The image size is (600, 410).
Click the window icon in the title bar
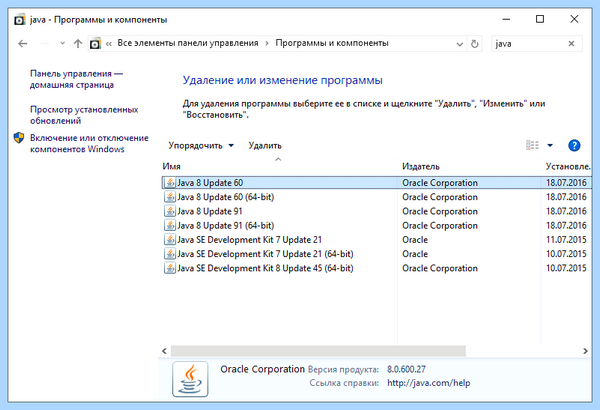pyautogui.click(x=20, y=20)
